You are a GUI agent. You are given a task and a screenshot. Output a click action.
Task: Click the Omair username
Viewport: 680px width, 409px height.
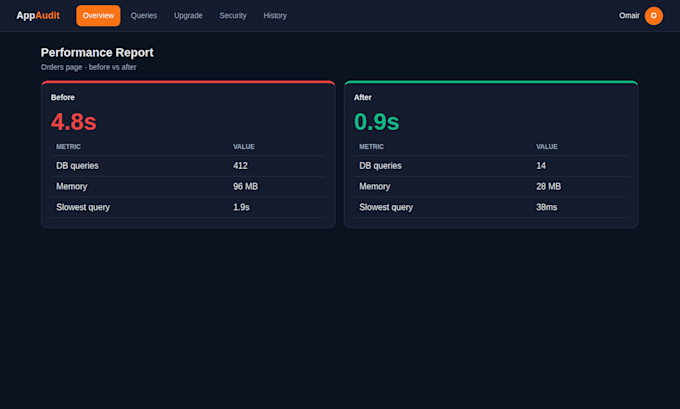(x=629, y=16)
